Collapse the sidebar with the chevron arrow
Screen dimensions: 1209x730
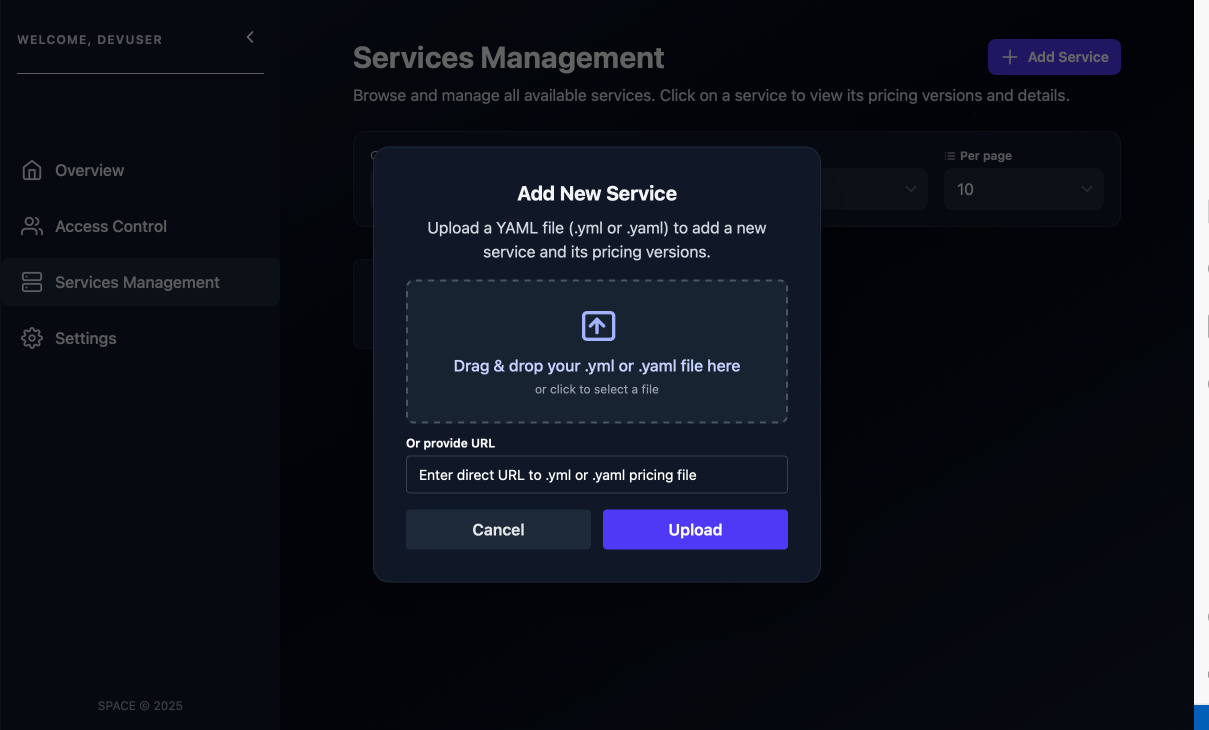coord(250,37)
